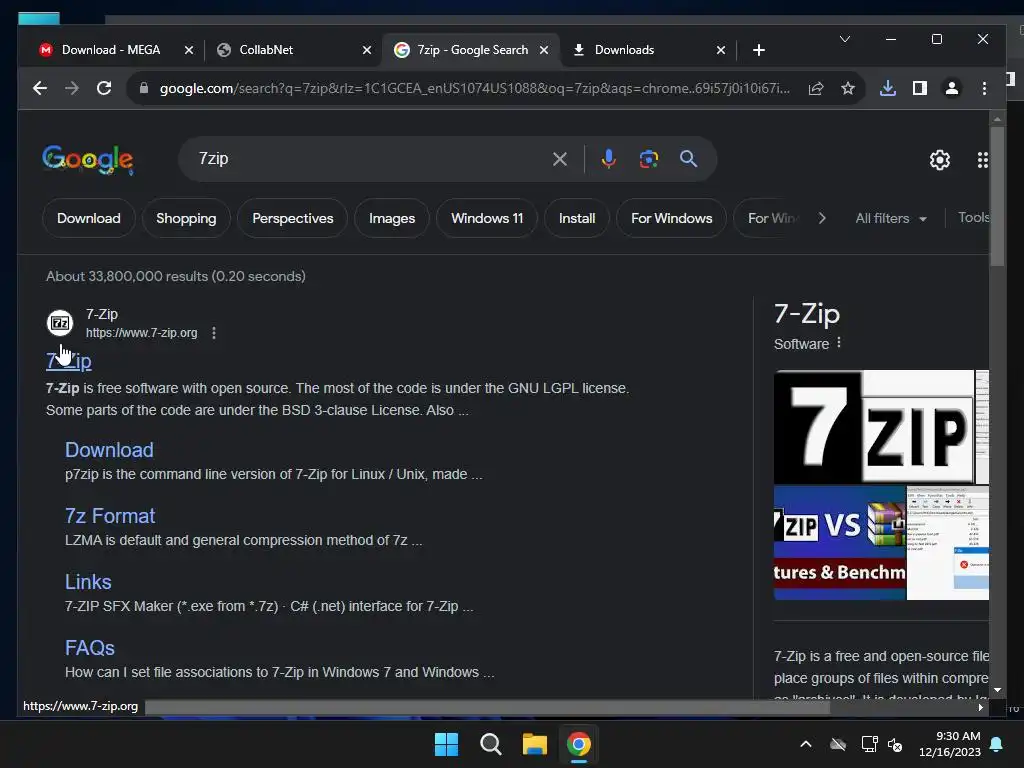Select the Shopping filter chip
The height and width of the screenshot is (768, 1024).
[186, 218]
